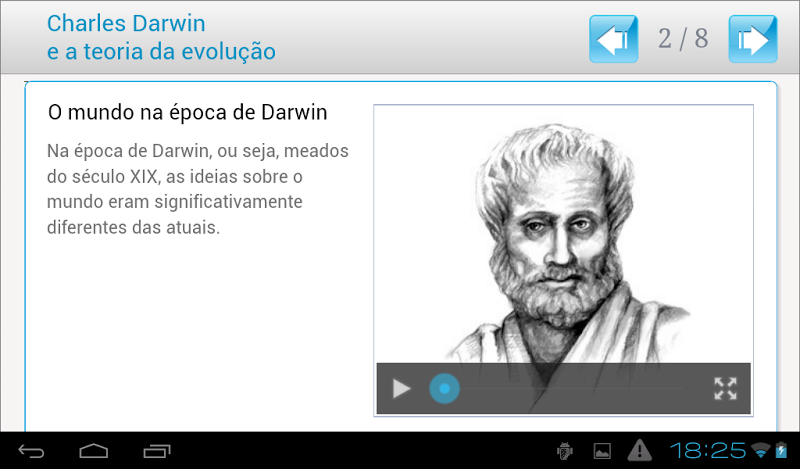Click the paragraph starting Na época de Darwin
This screenshot has width=800, height=469.
pos(198,189)
